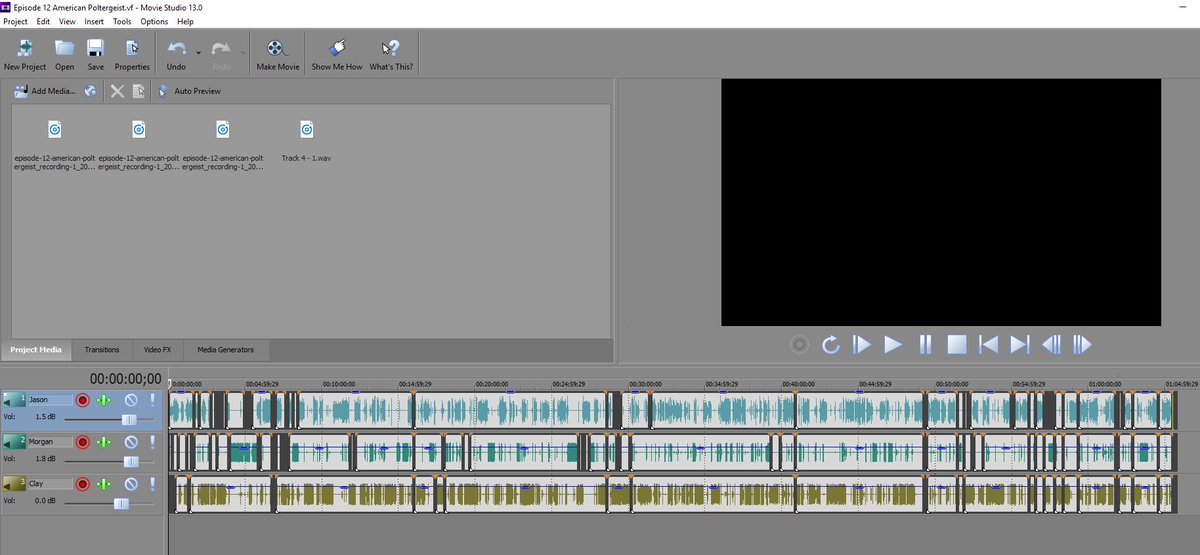Adjust the Clay track volume slider
The width and height of the screenshot is (1200, 555).
(x=121, y=503)
